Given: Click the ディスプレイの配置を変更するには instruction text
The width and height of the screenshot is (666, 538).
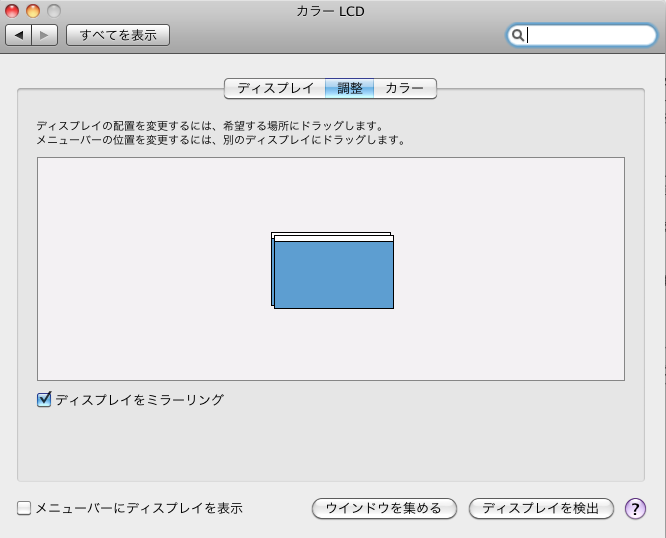Looking at the screenshot, I should [x=210, y=126].
